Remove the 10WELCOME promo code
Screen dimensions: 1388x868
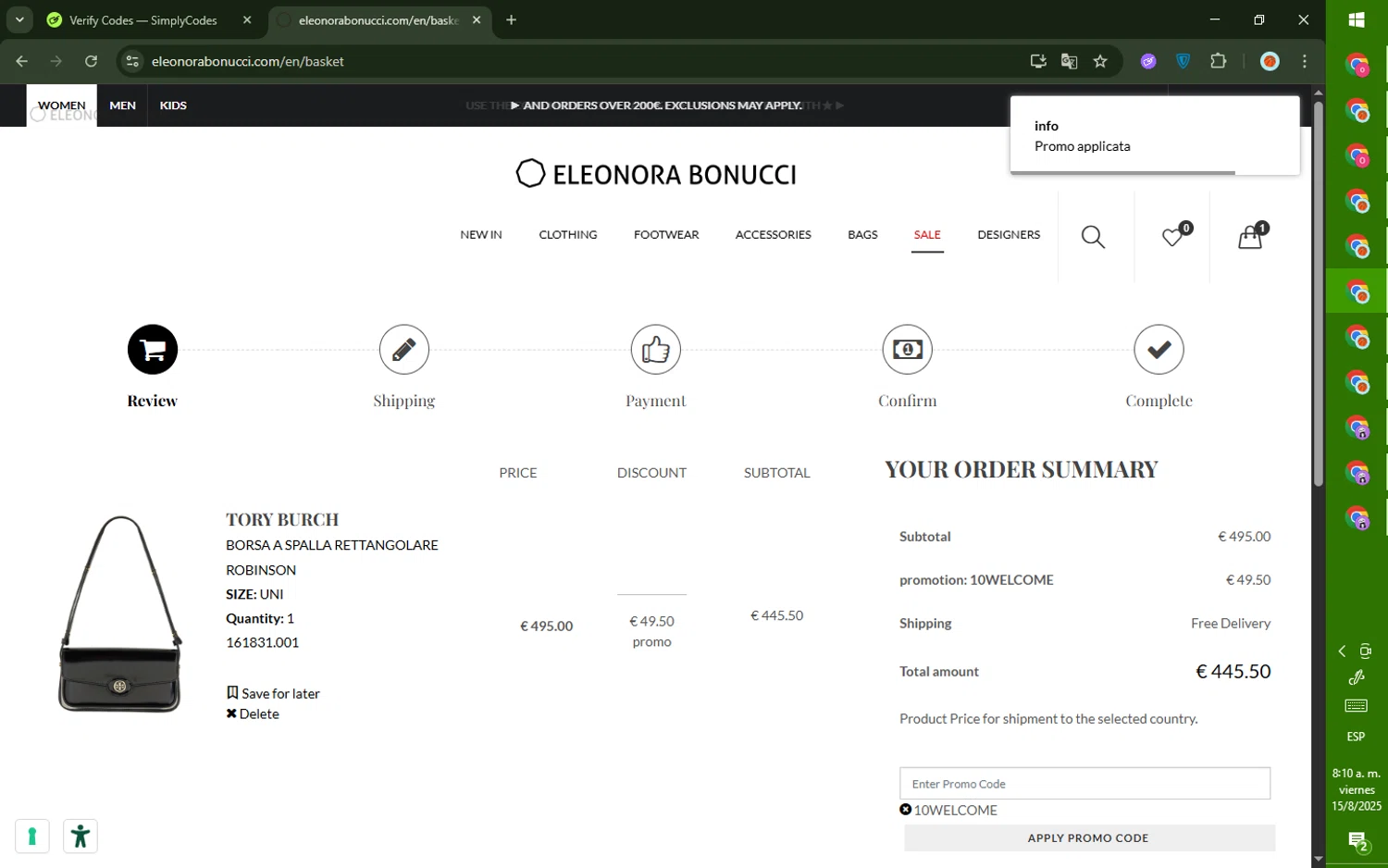click(x=906, y=810)
